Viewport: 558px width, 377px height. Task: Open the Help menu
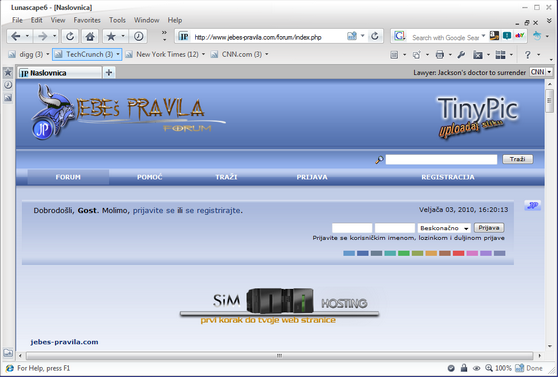[x=175, y=20]
